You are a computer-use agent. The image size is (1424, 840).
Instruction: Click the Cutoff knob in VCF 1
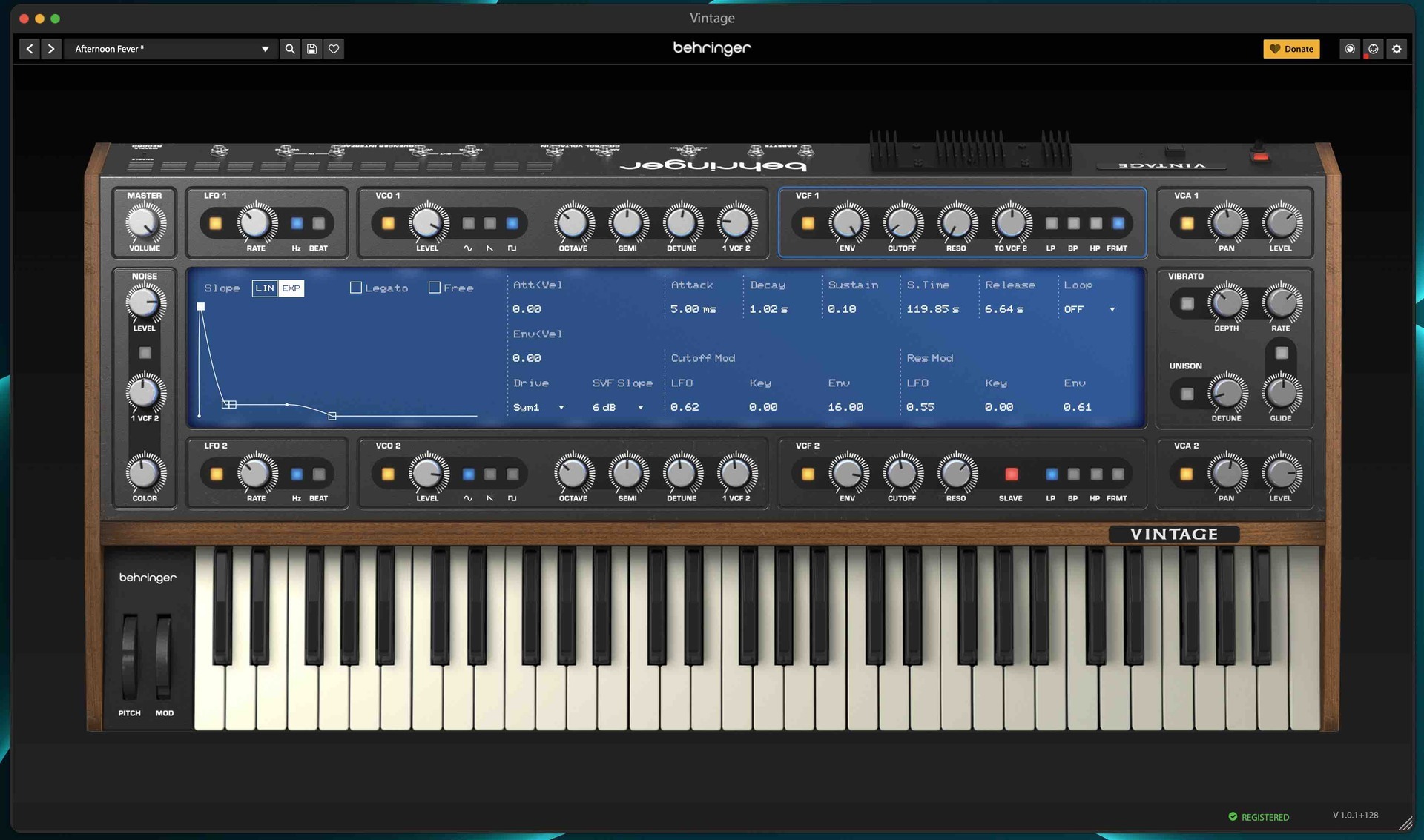(x=902, y=223)
